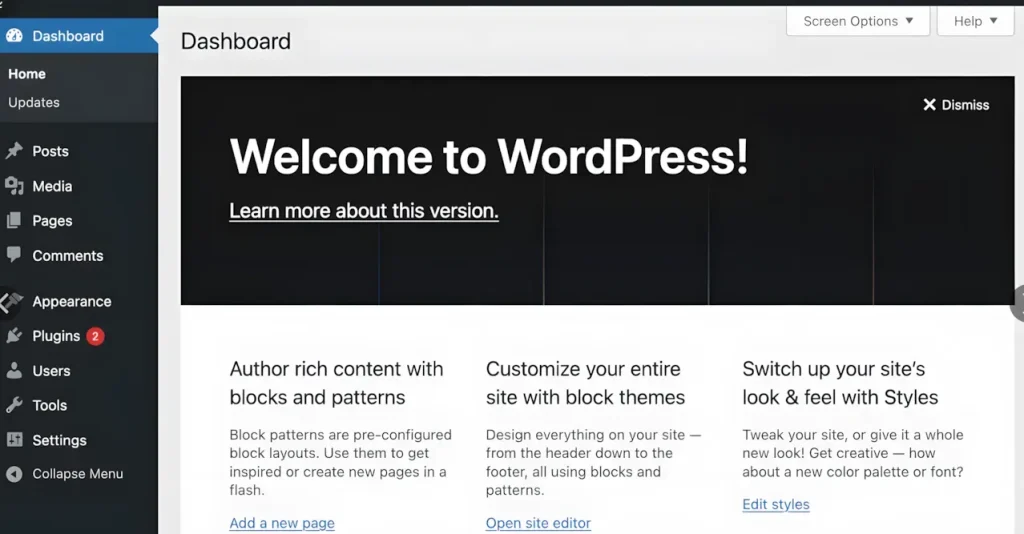Screen dimensions: 1024x534
Task: Expand the Screen Options dropdown
Action: 857,21
